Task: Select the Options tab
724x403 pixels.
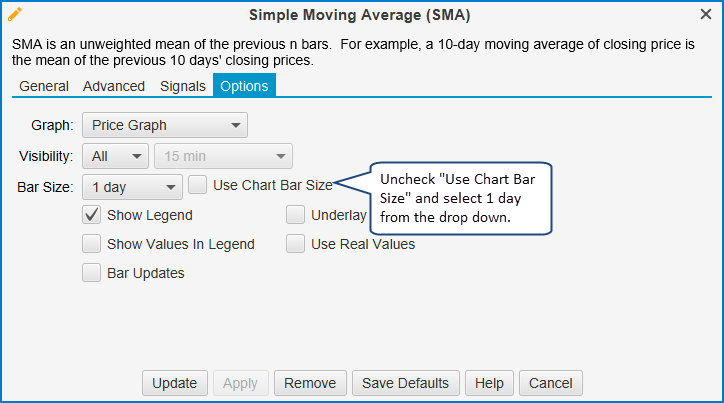Action: (244, 86)
